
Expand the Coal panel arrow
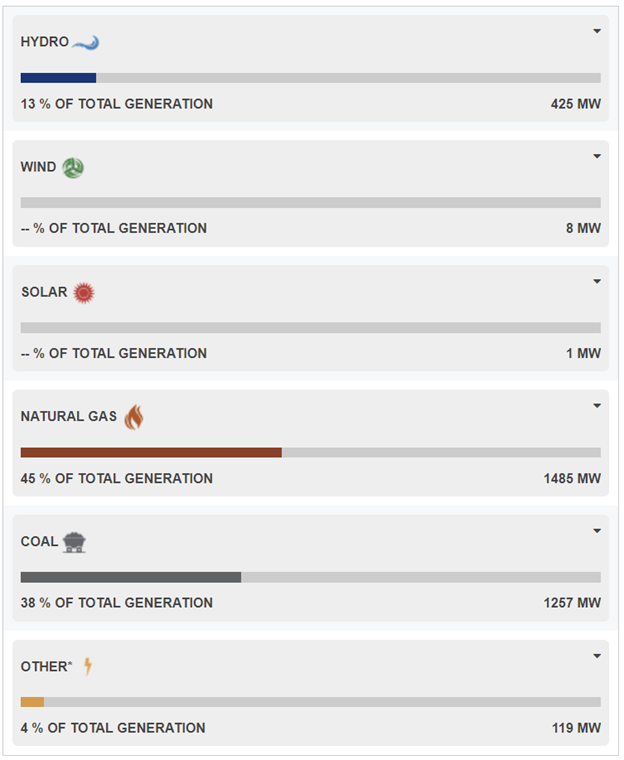coord(597,531)
